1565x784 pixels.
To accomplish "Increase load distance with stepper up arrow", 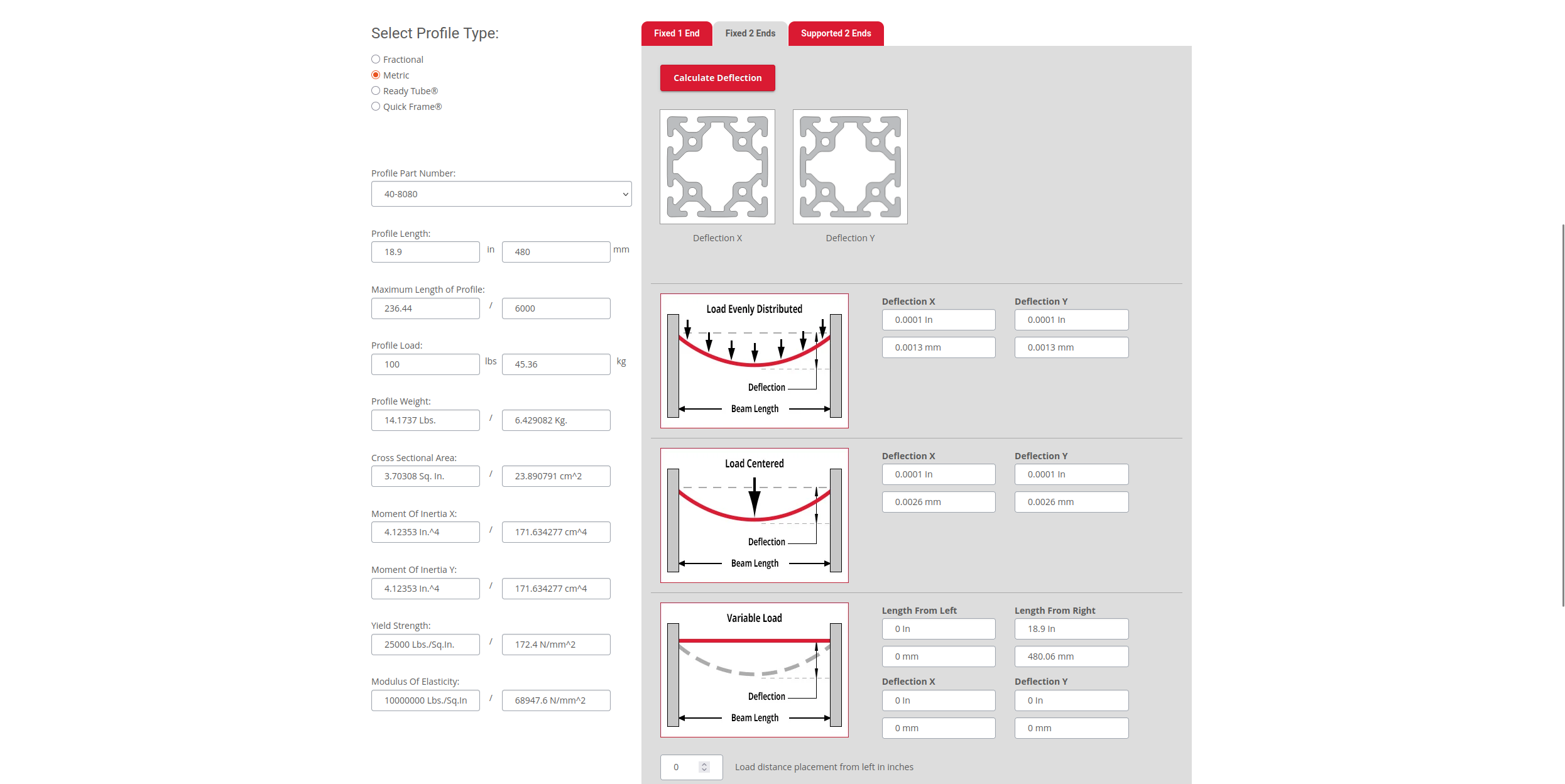I will [x=704, y=764].
